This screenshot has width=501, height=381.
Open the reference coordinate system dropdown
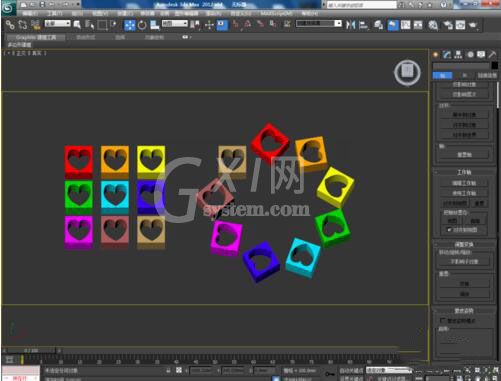coord(175,23)
